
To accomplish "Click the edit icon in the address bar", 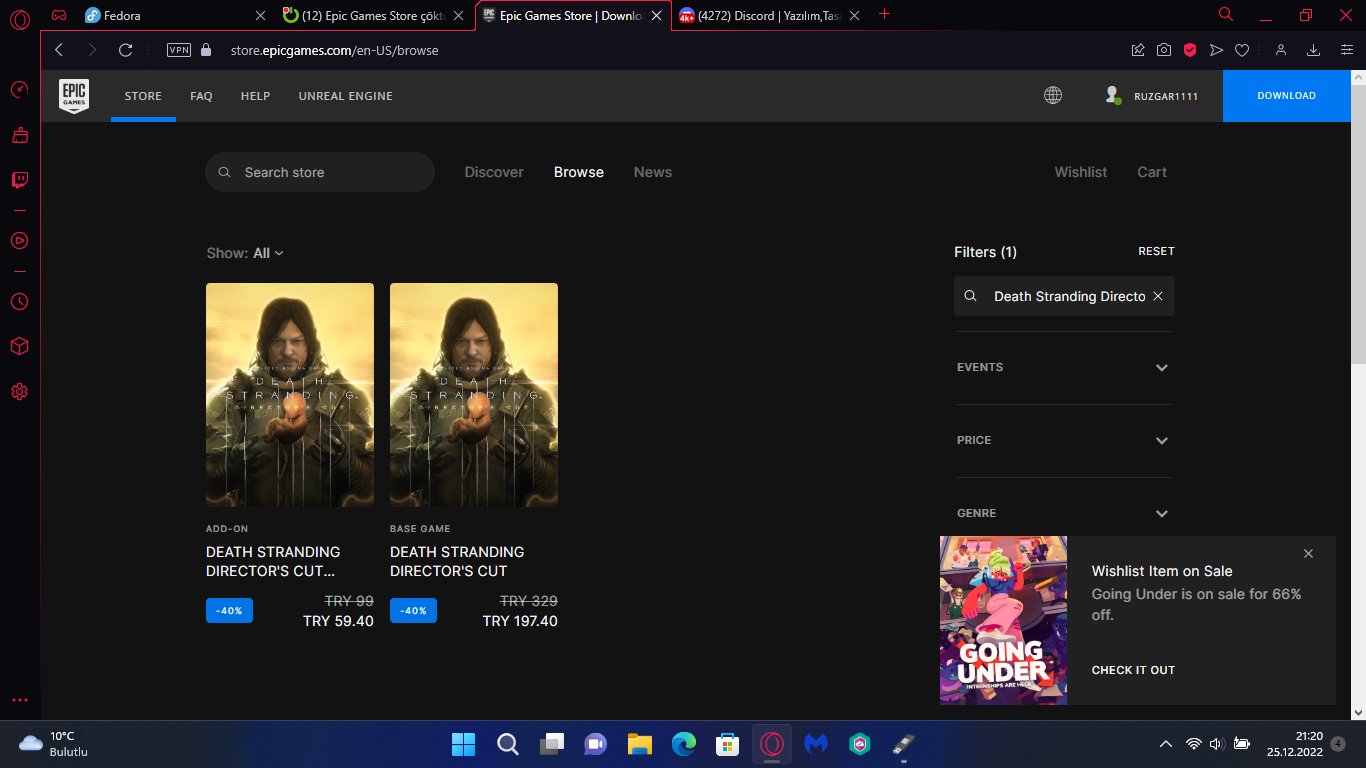I will (1138, 50).
